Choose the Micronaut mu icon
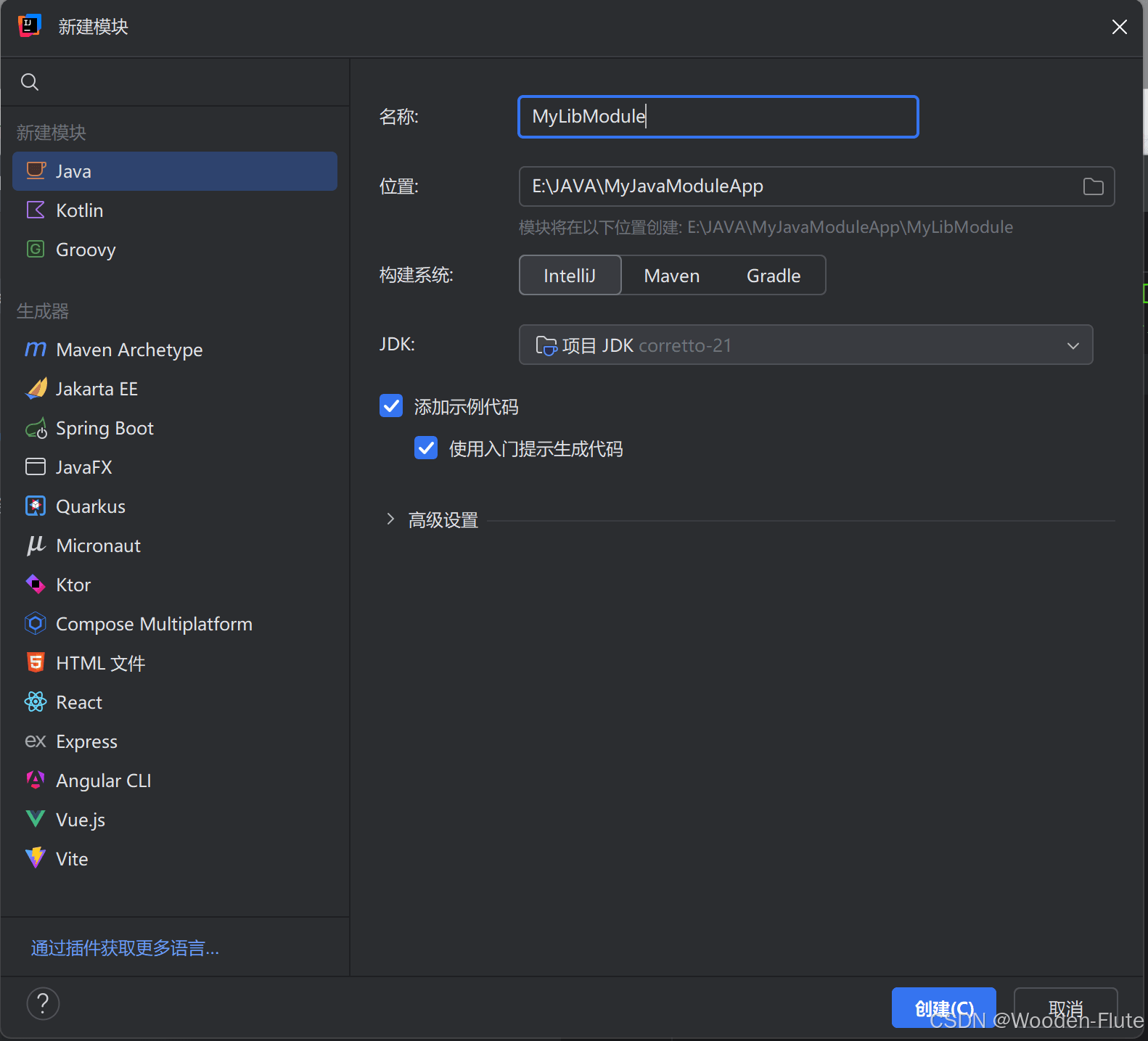The image size is (1148, 1041). (36, 545)
